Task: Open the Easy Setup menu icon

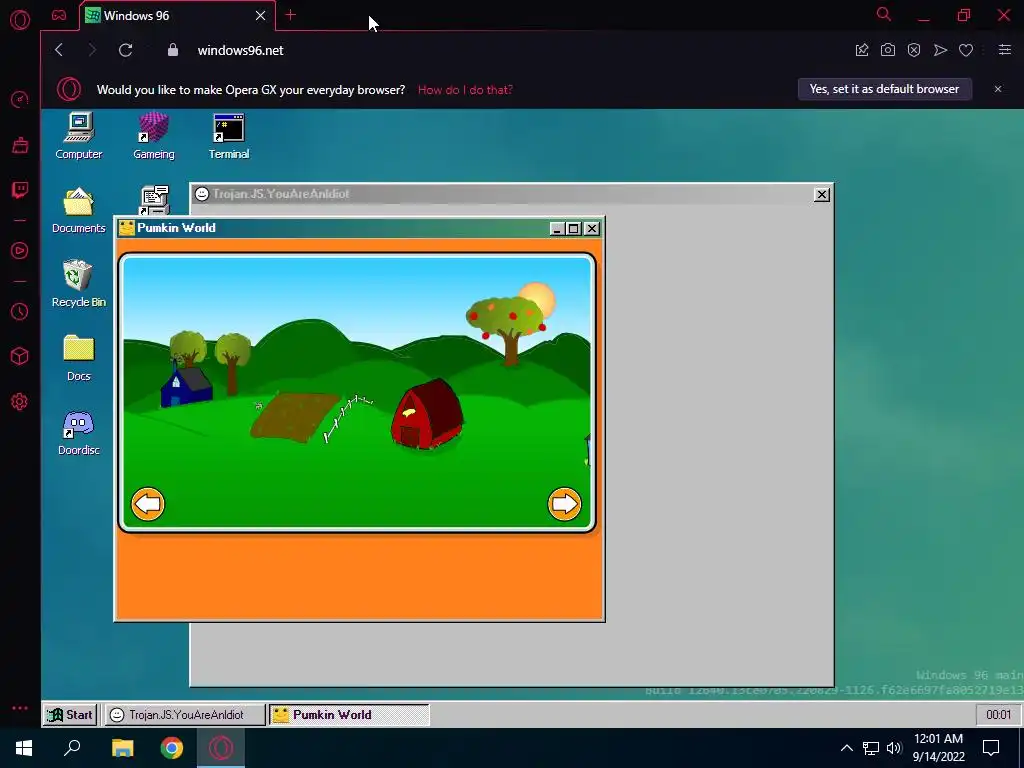Action: click(1004, 50)
